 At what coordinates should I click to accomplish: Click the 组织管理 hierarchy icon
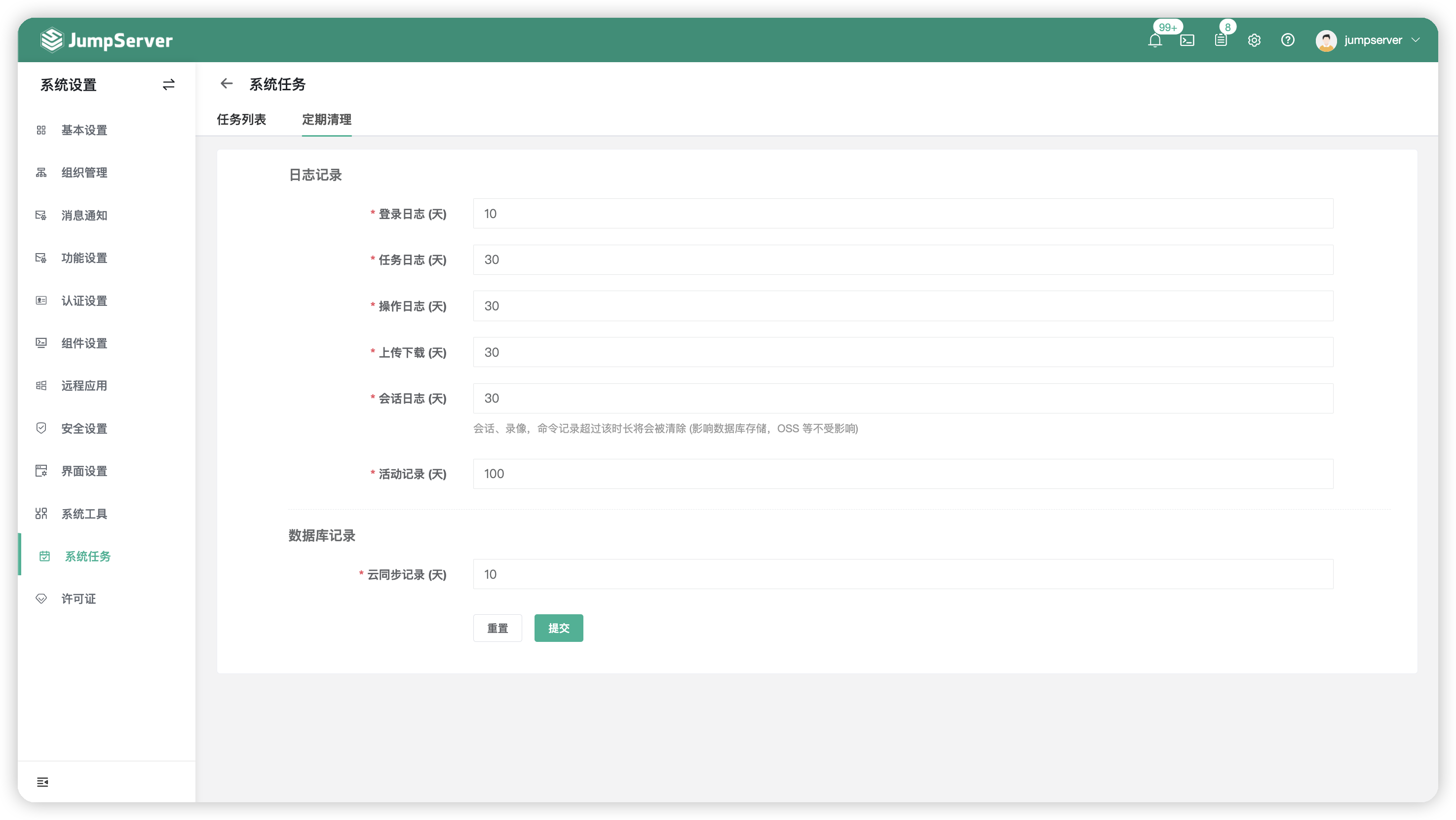pyautogui.click(x=41, y=172)
